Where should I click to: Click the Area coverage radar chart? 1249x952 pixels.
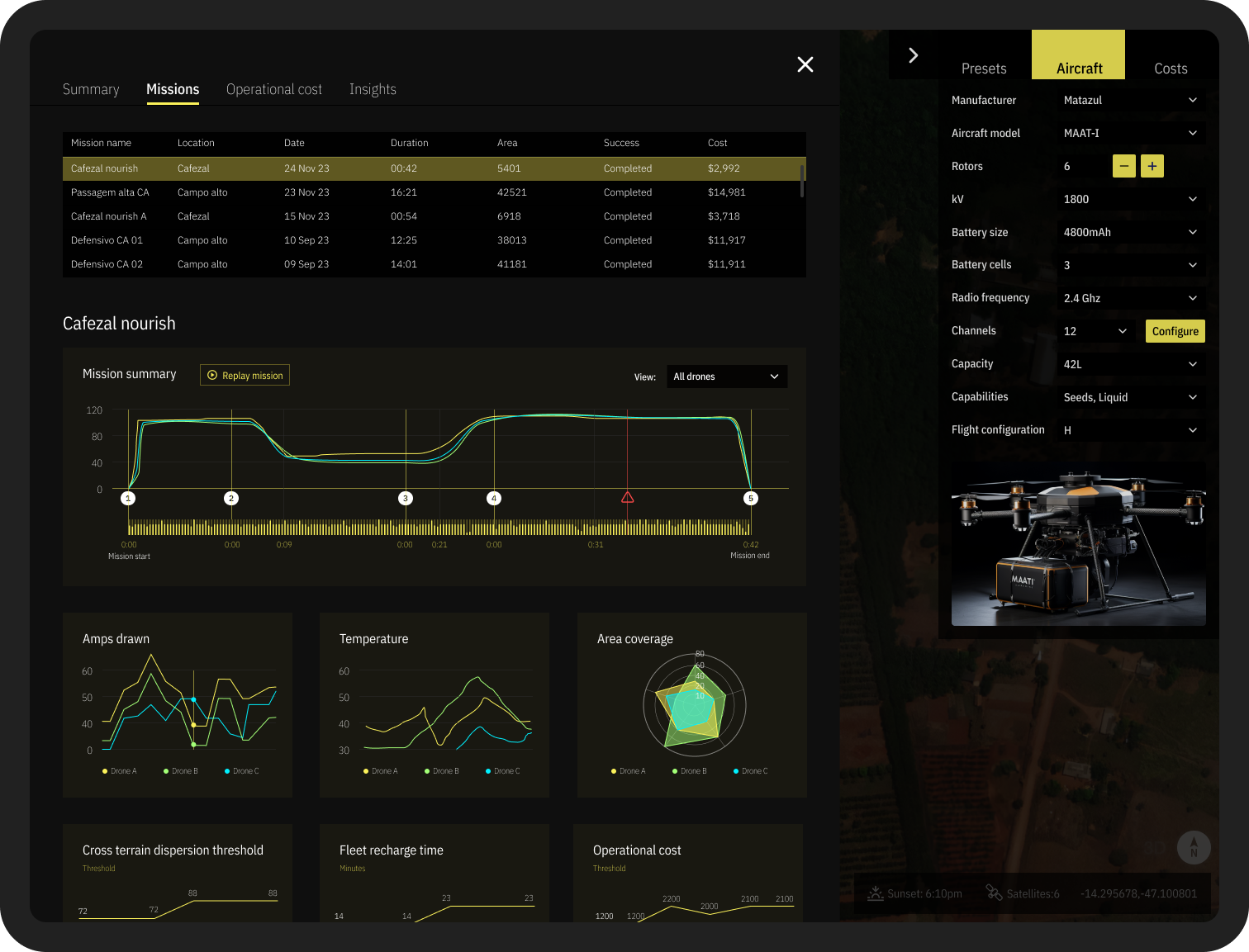coord(695,706)
